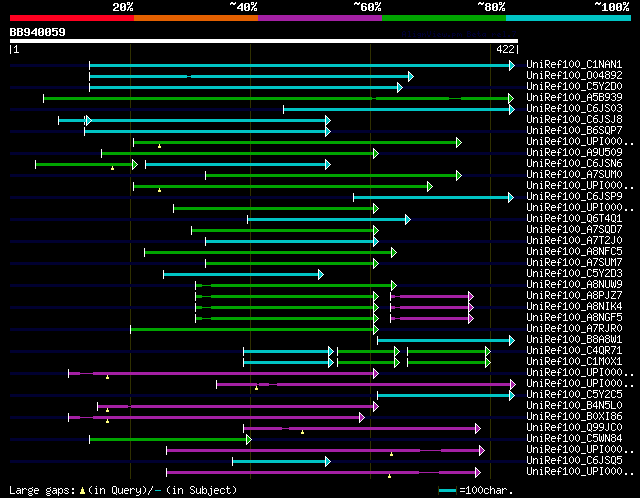Click the BB940059 query name

[38, 32]
